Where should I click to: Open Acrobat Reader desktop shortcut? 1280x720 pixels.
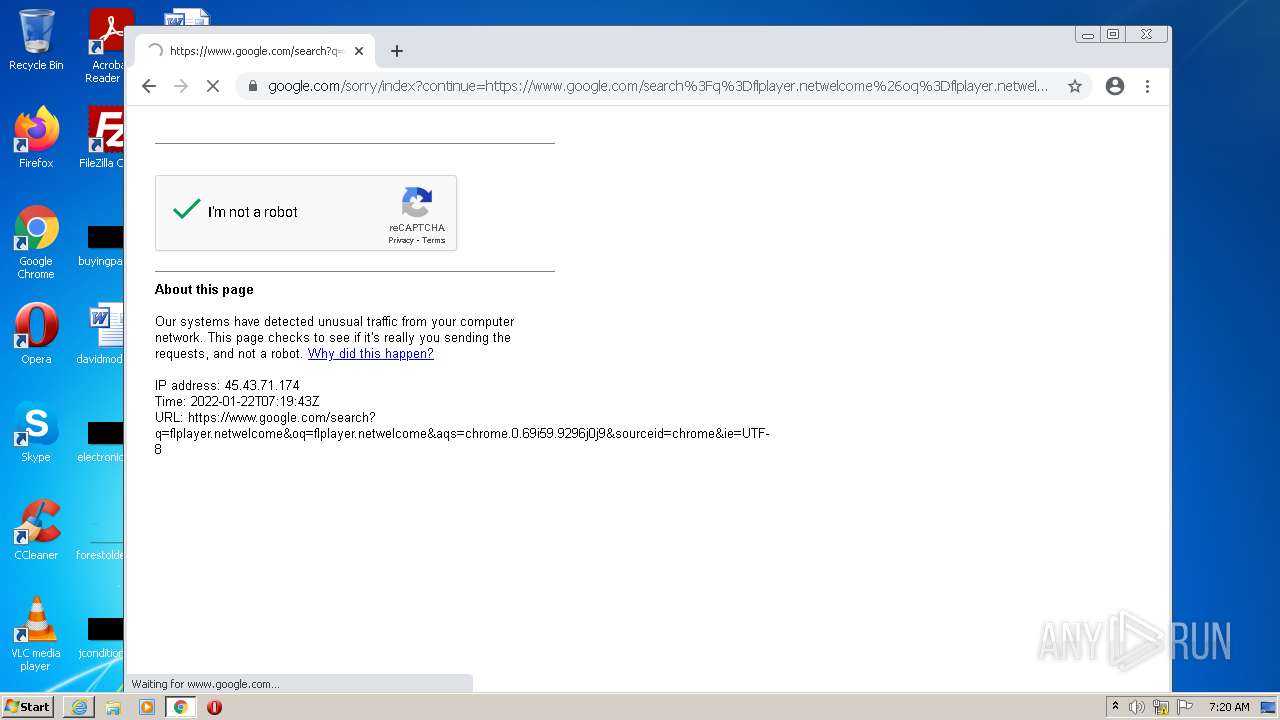pos(105,45)
